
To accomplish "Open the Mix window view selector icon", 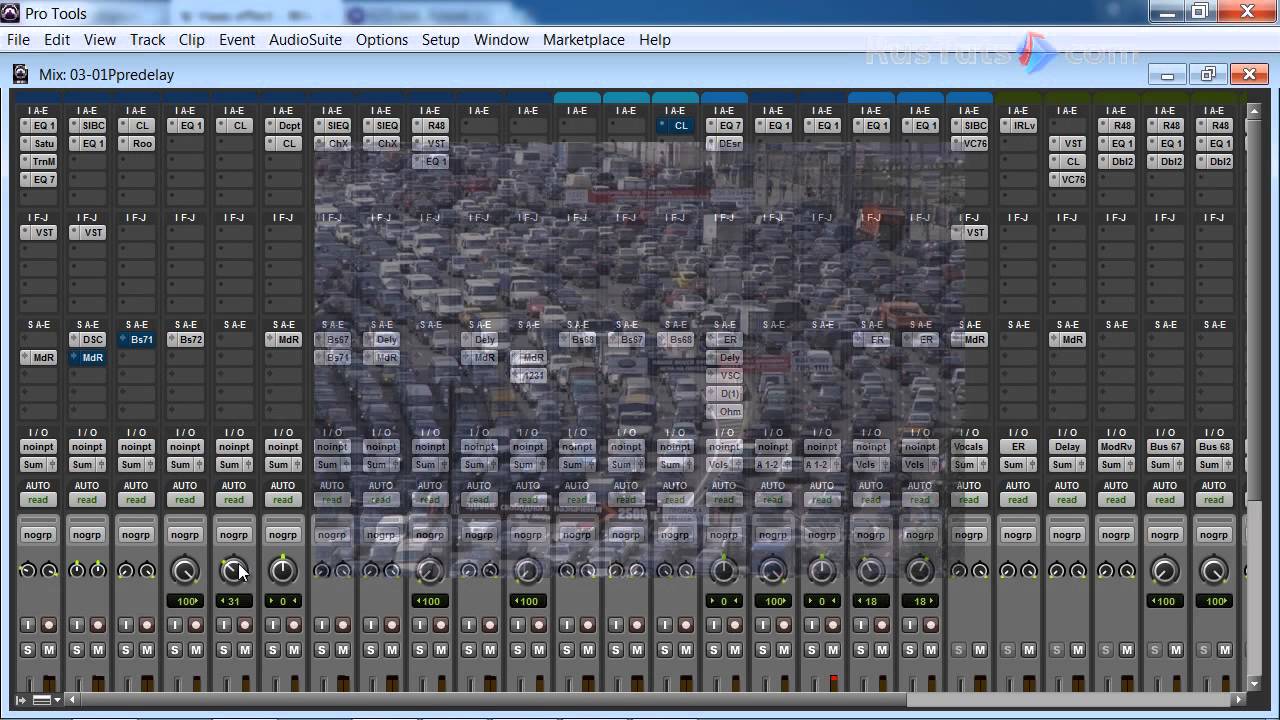I will pyautogui.click(x=46, y=700).
